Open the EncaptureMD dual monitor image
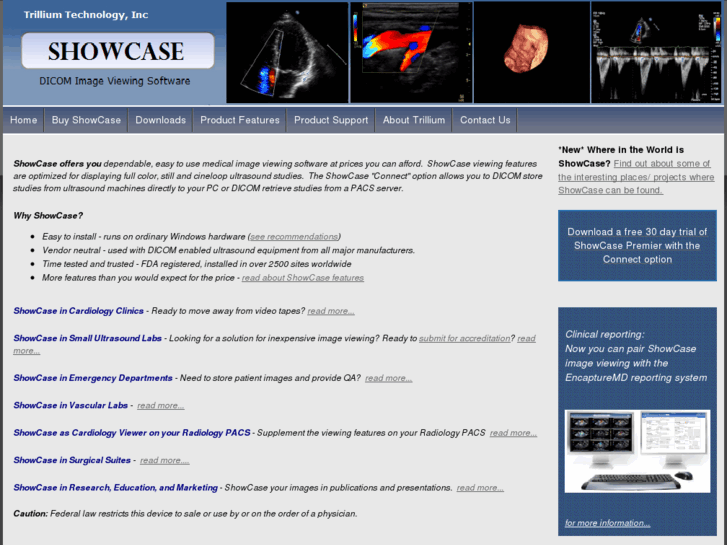 click(637, 451)
